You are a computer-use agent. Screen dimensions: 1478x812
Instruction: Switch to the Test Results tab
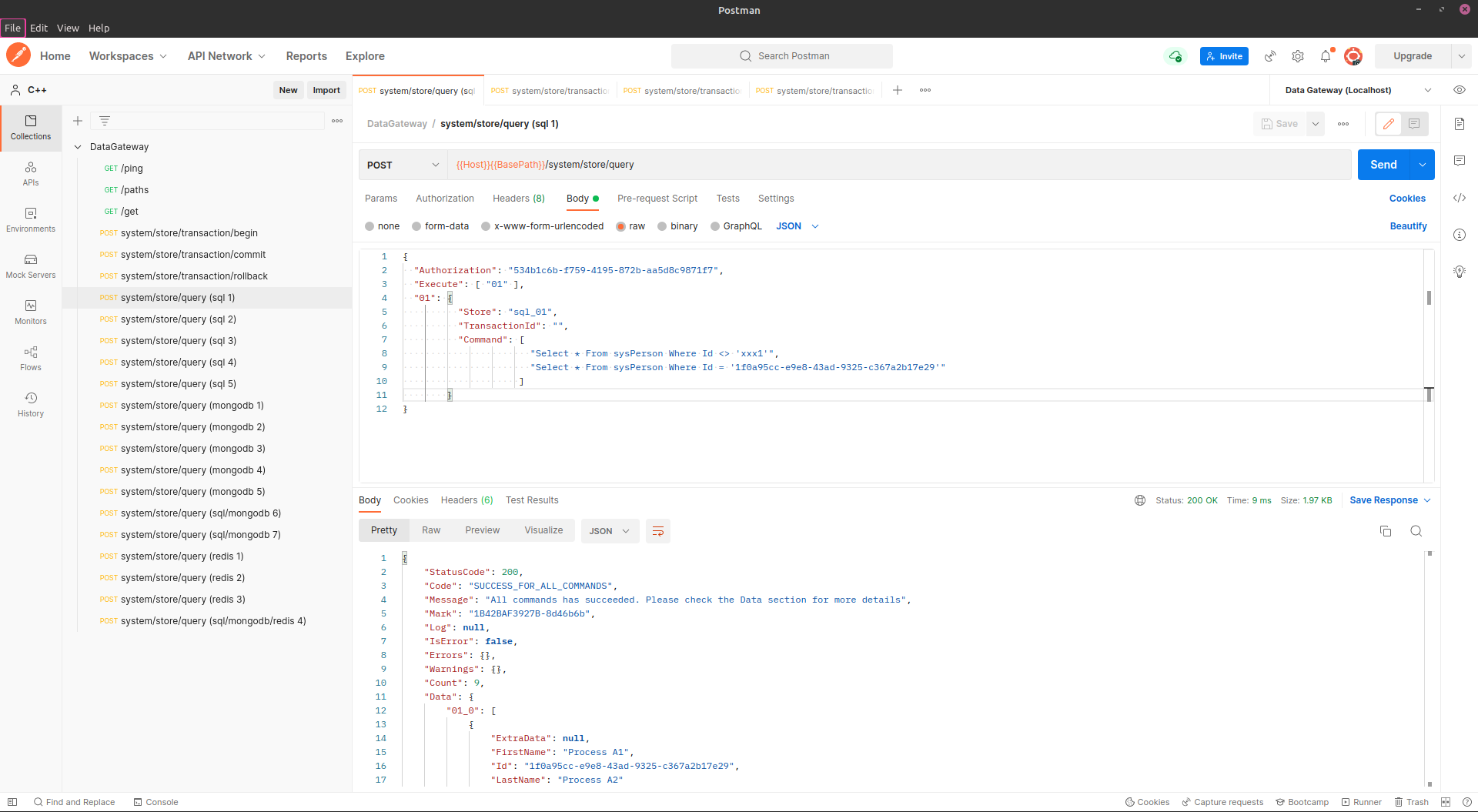coord(532,500)
